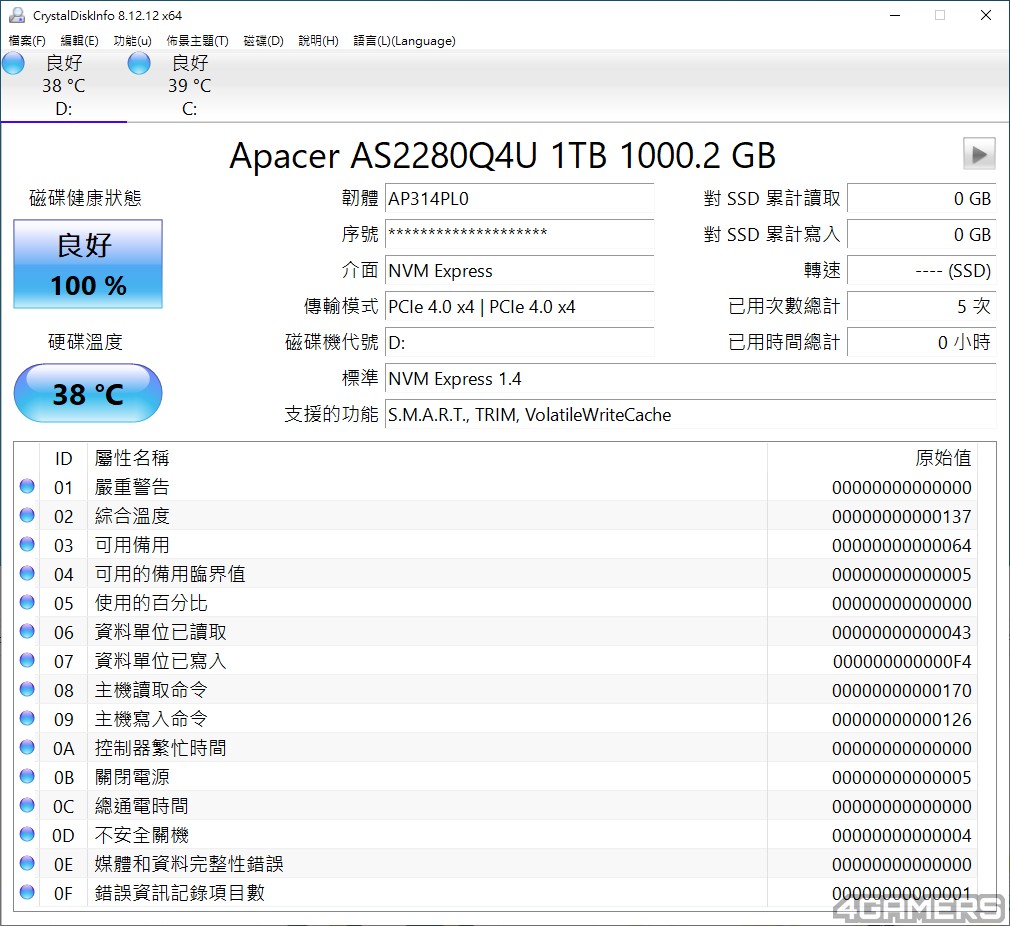
Task: Minimize the CrystalDiskInfo window
Action: click(895, 15)
